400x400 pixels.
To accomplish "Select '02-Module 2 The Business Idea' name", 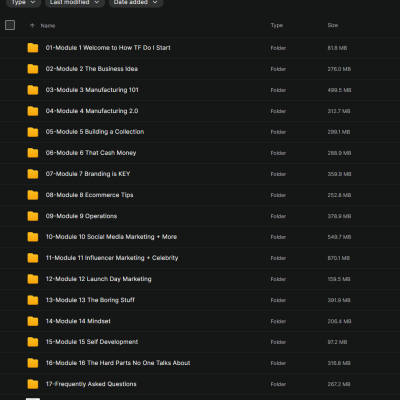I will tap(92, 69).
